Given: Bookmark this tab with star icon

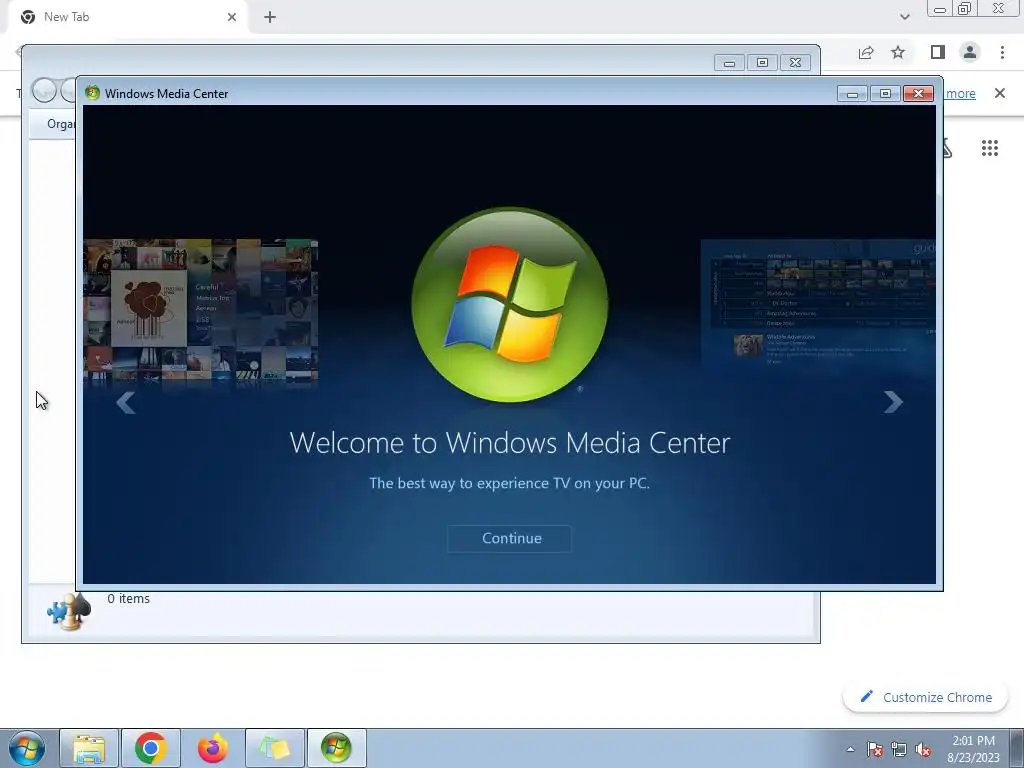Looking at the screenshot, I should pyautogui.click(x=898, y=52).
